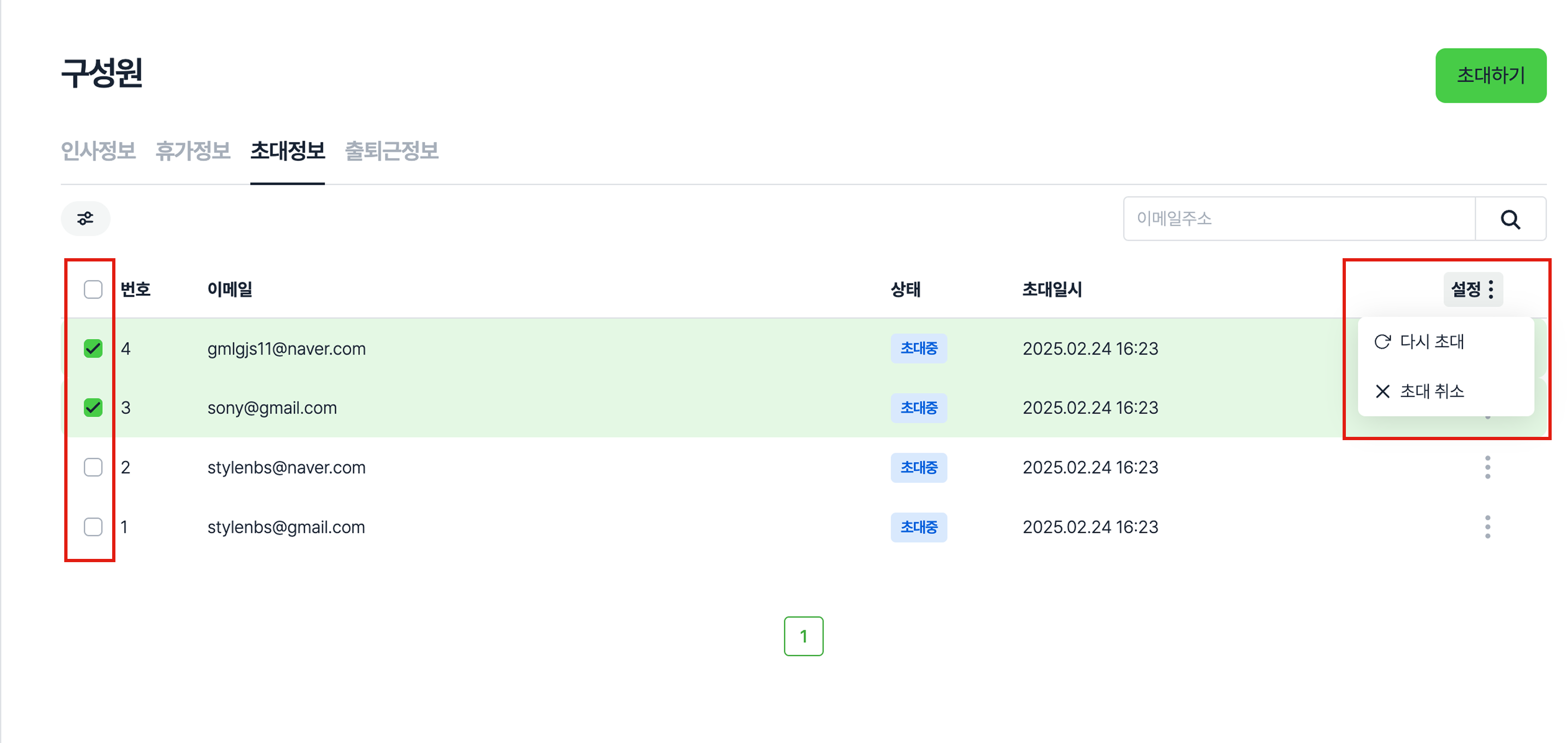Focus the 이메일주소 search field
Viewport: 1568px width, 743px height.
(x=1298, y=218)
